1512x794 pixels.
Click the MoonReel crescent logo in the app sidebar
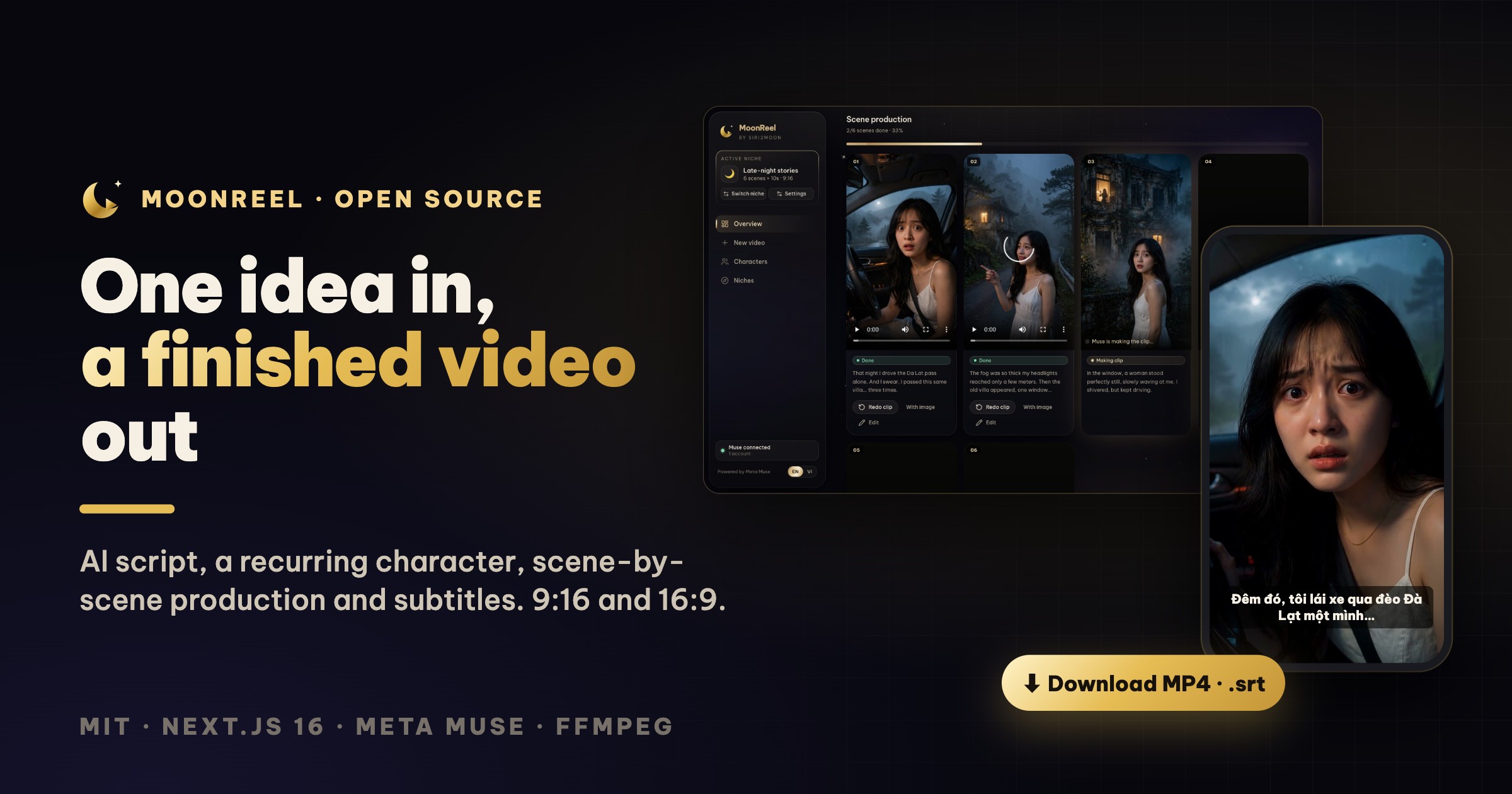[x=726, y=131]
